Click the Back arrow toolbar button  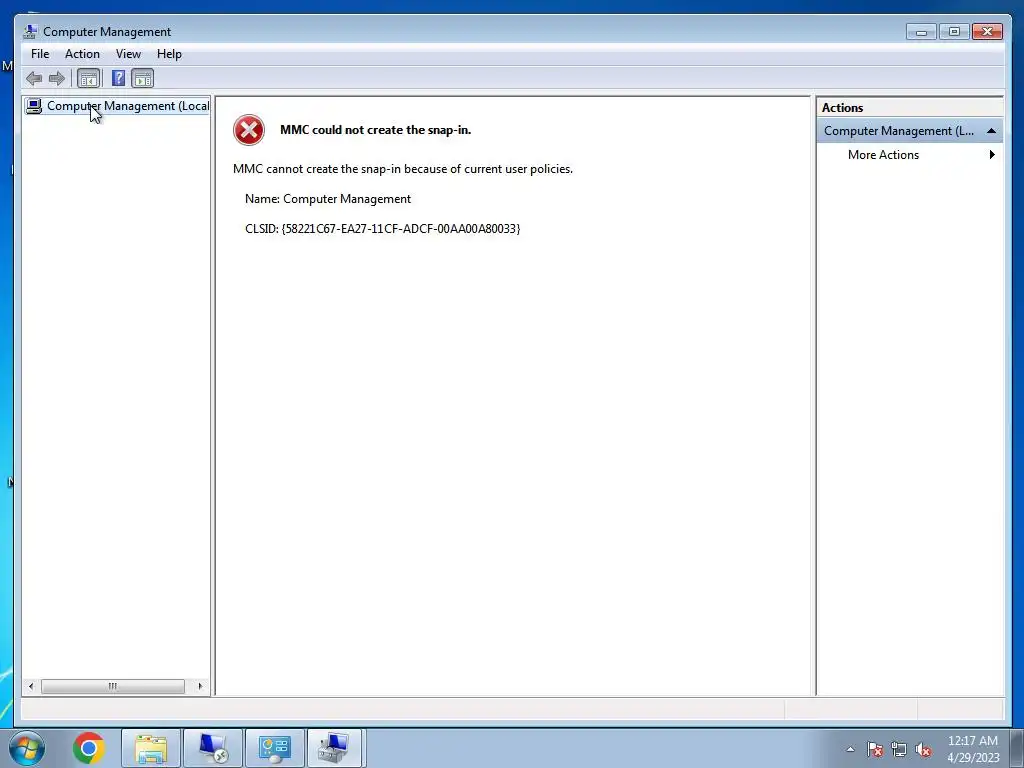34,79
